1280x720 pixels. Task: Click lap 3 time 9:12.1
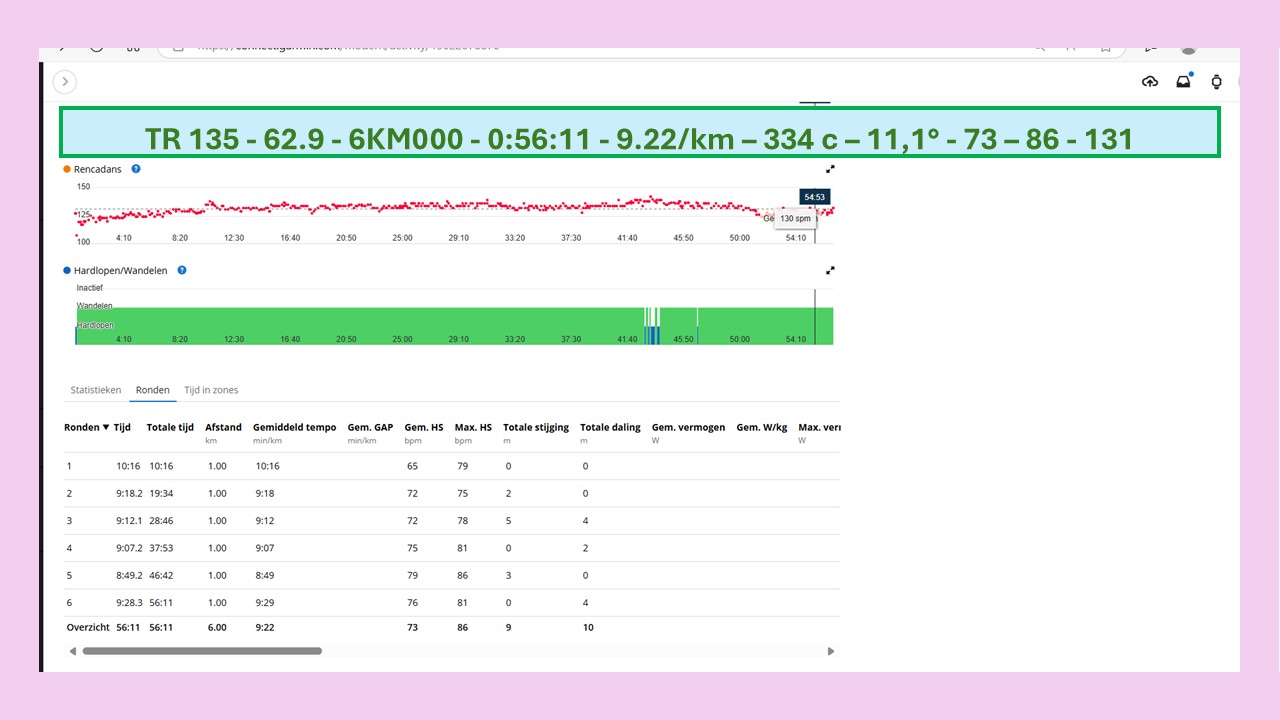128,521
